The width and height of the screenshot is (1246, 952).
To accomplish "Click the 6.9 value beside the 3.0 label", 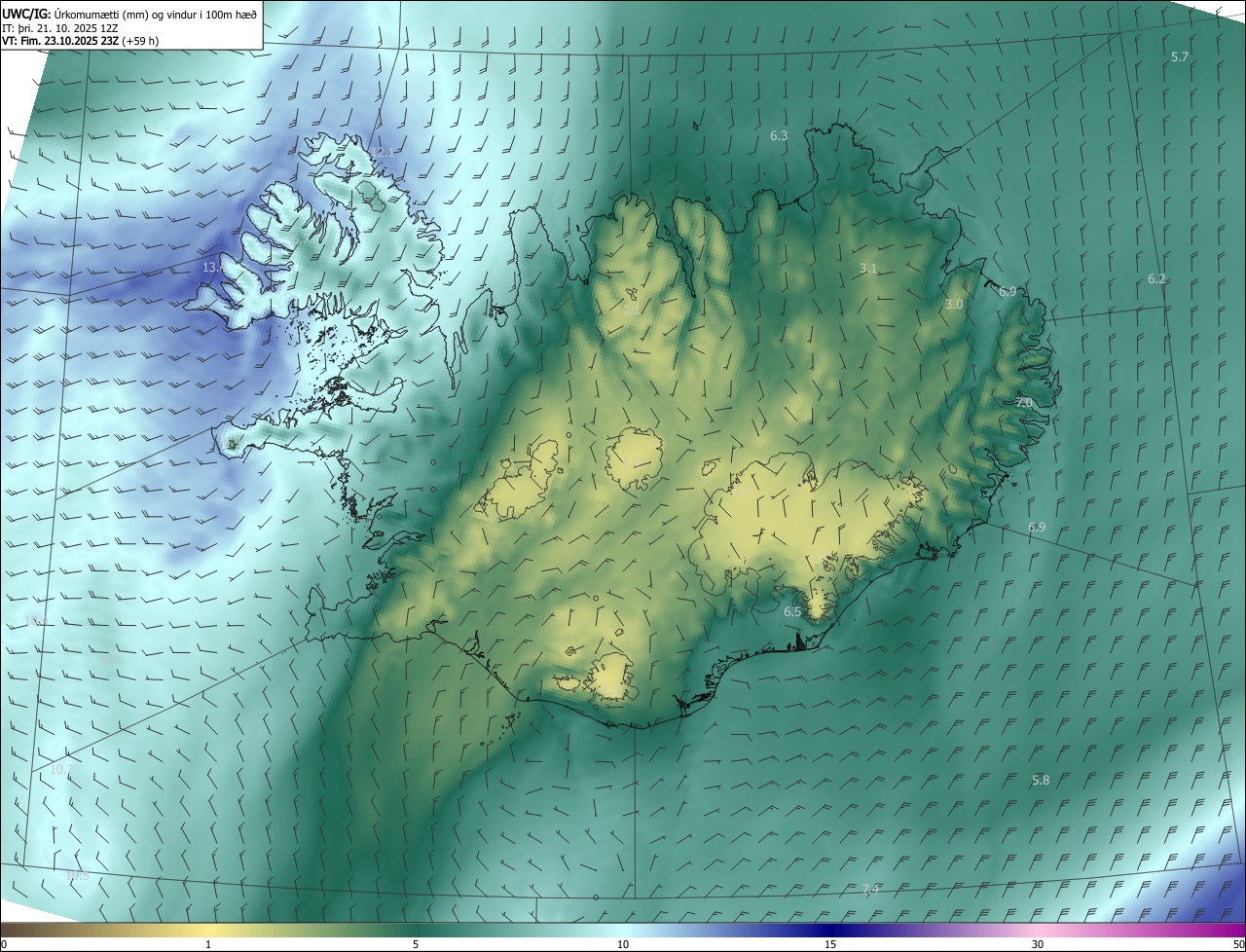I will pyautogui.click(x=1008, y=292).
